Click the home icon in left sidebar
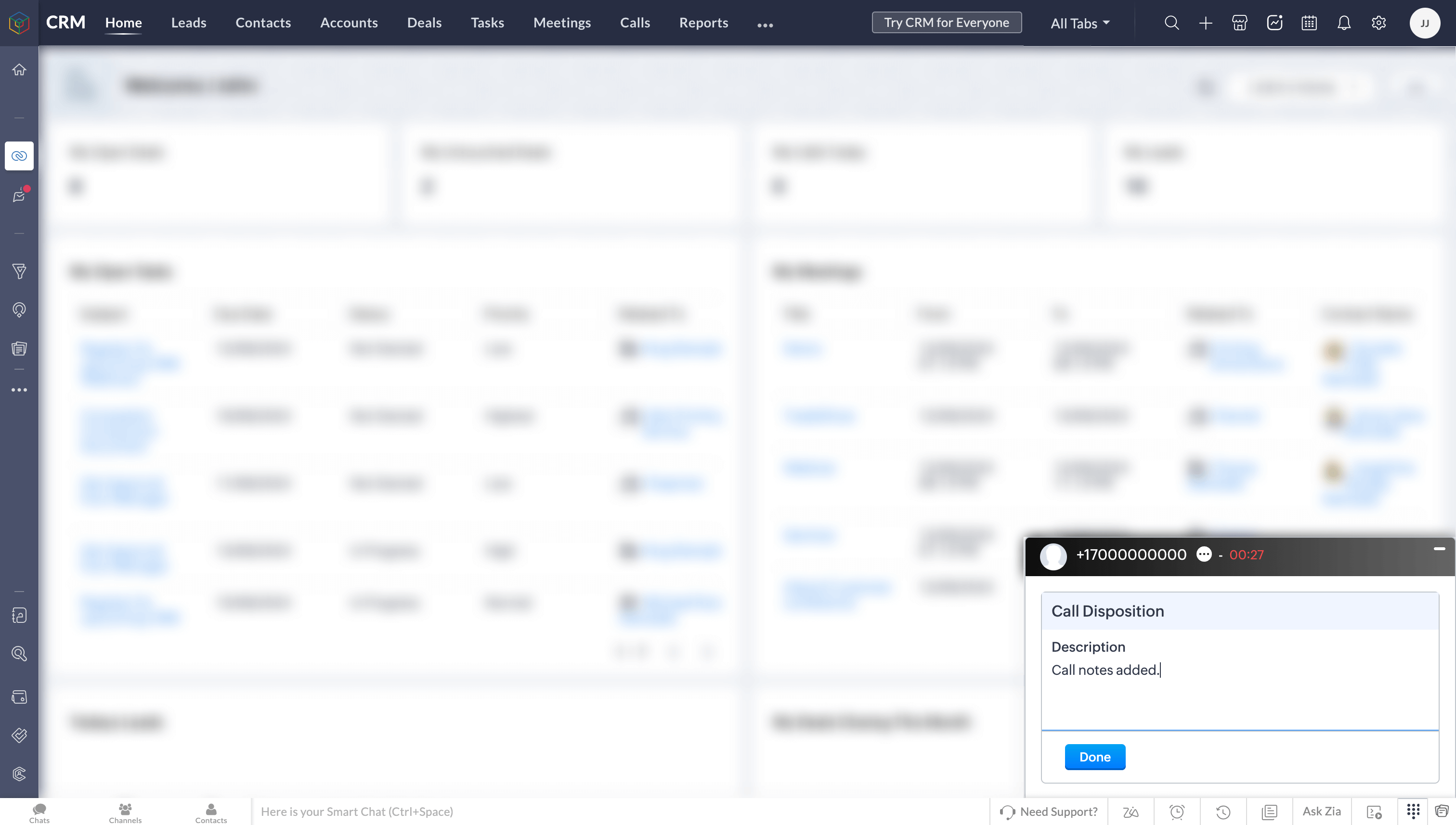The image size is (1456, 825). [x=19, y=70]
